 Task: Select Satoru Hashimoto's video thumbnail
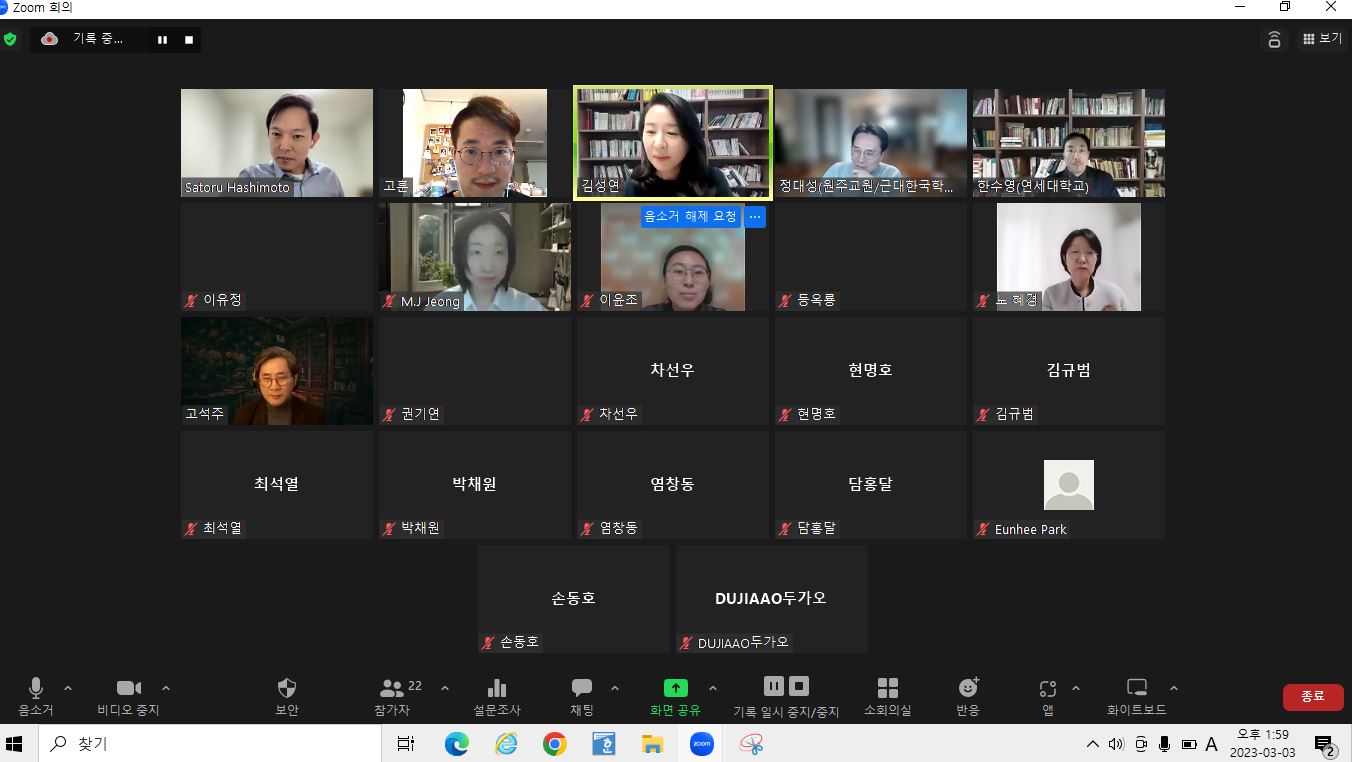point(277,142)
